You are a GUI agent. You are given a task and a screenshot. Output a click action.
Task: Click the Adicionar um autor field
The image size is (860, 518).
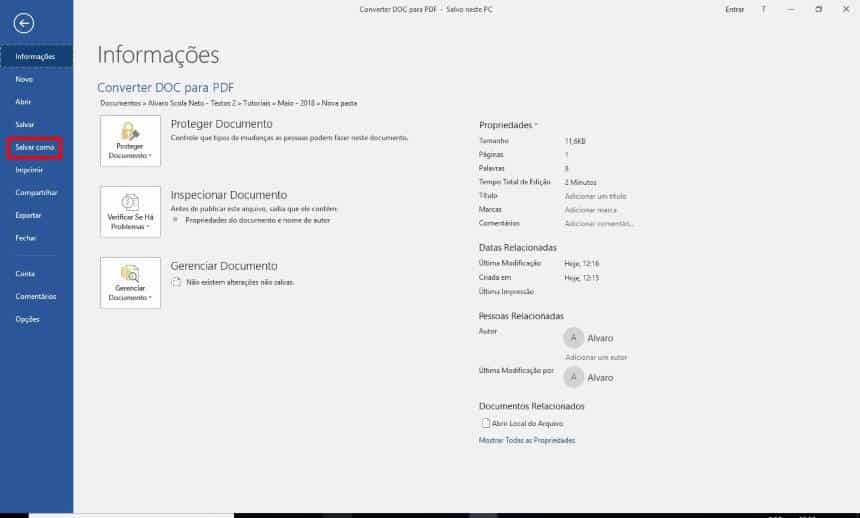[596, 357]
